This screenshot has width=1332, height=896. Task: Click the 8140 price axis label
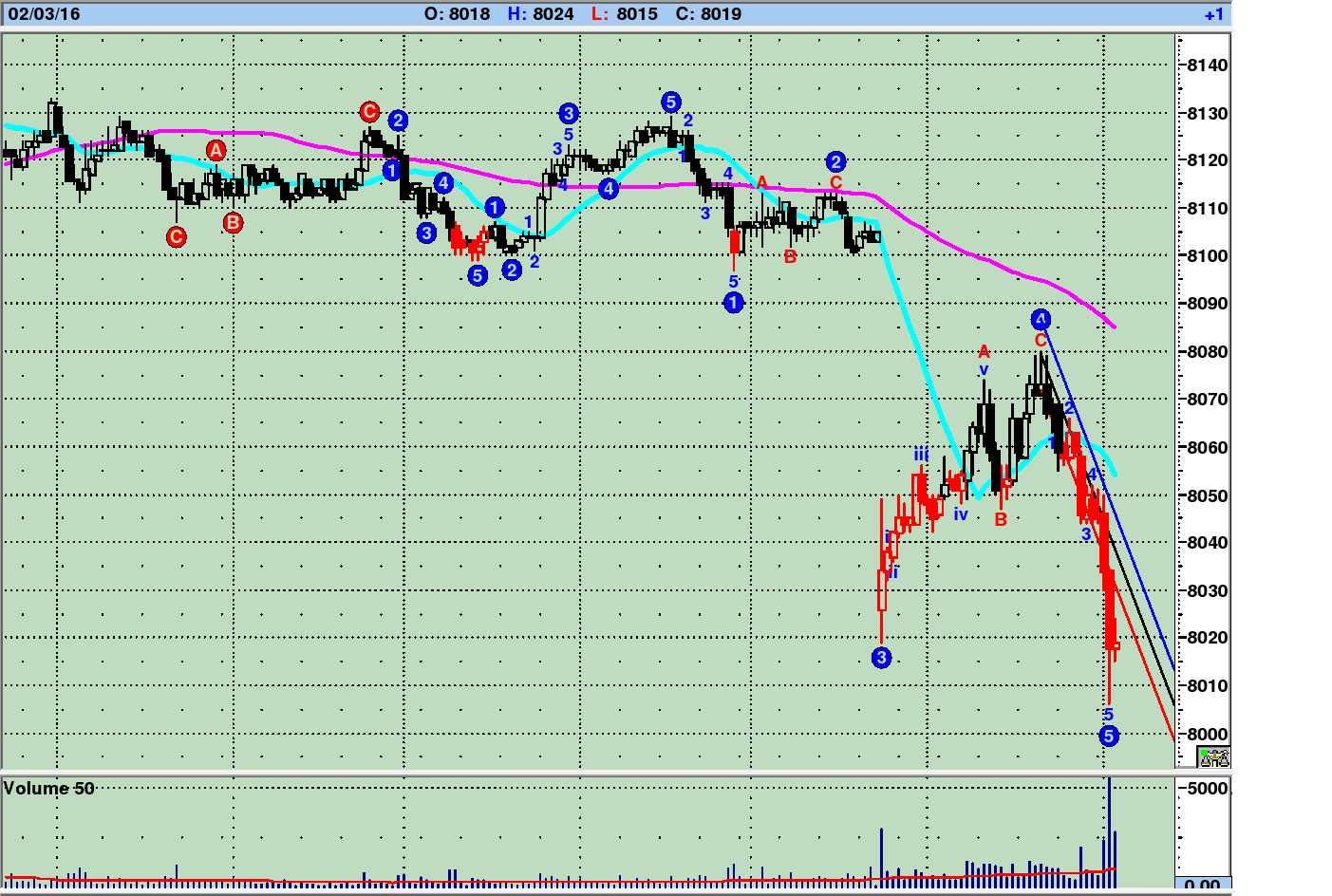[1208, 65]
